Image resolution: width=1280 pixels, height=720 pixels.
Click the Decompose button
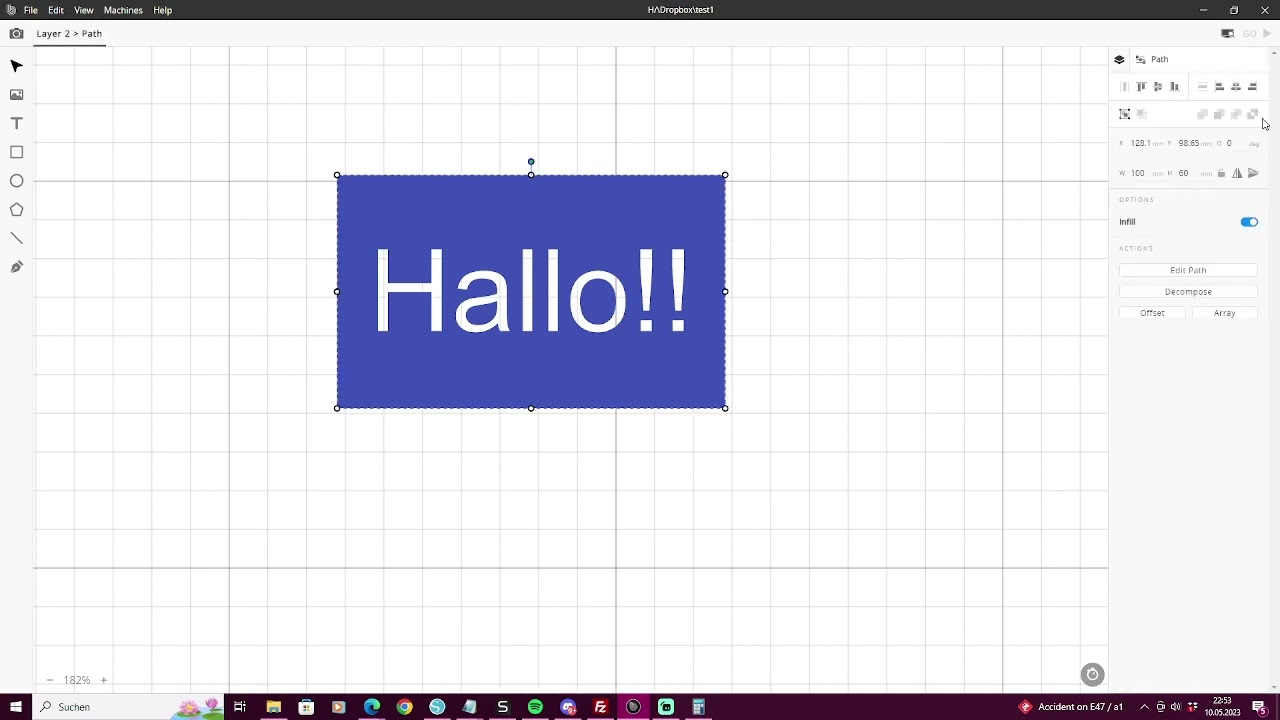pos(1188,292)
